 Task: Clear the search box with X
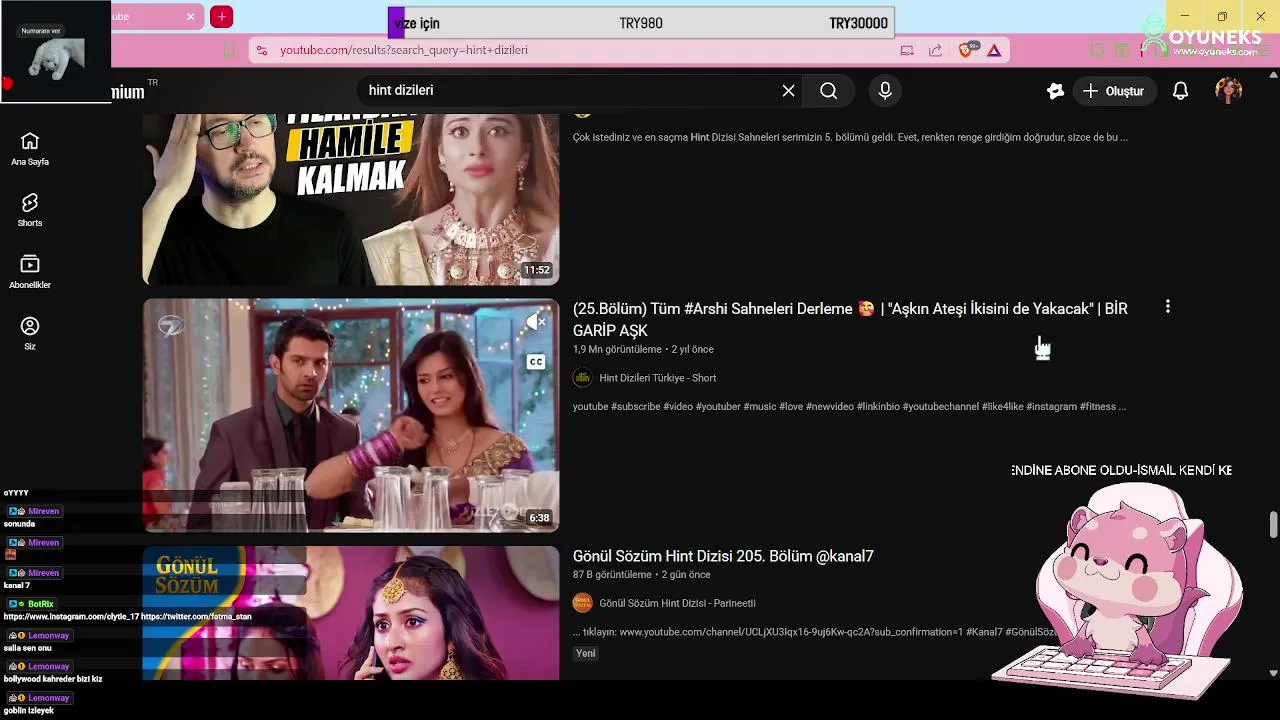788,91
